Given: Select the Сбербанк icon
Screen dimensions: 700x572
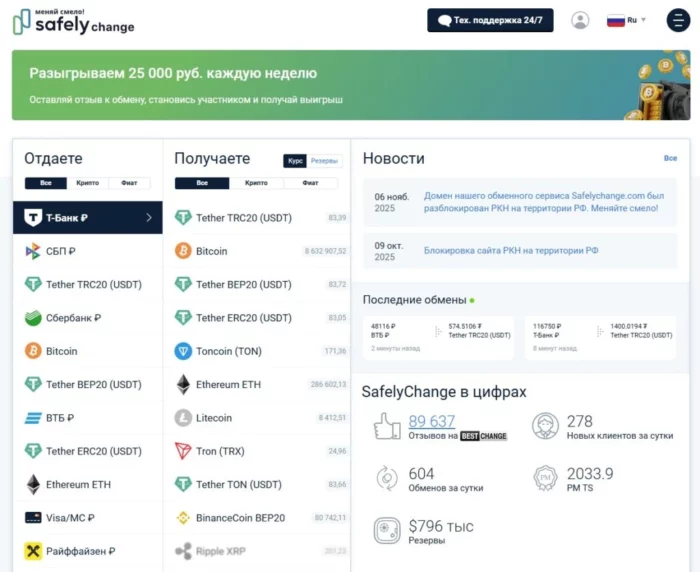Looking at the screenshot, I should coord(33,318).
